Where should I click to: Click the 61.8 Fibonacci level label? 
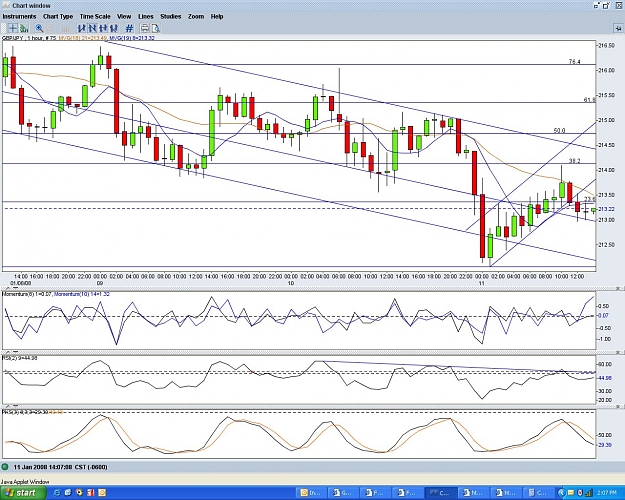[590, 100]
